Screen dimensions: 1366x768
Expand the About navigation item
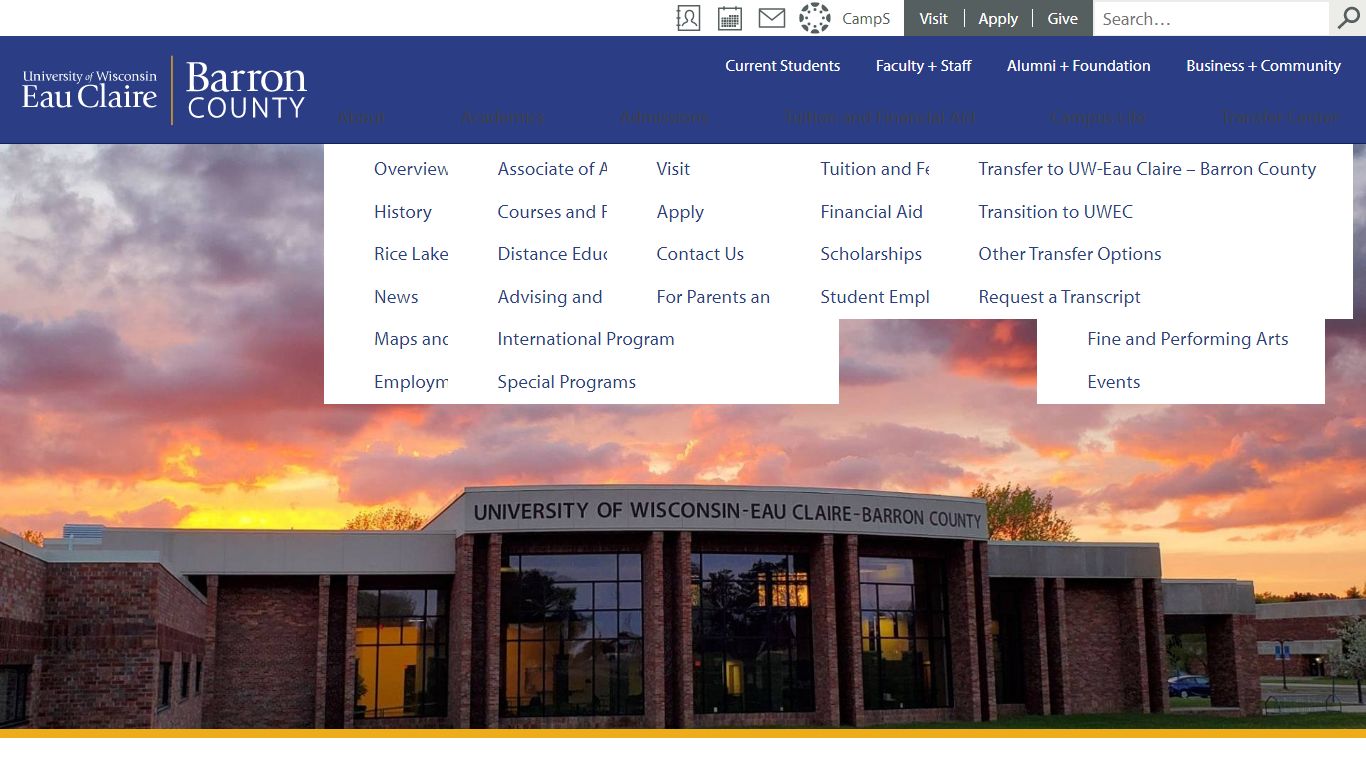361,117
